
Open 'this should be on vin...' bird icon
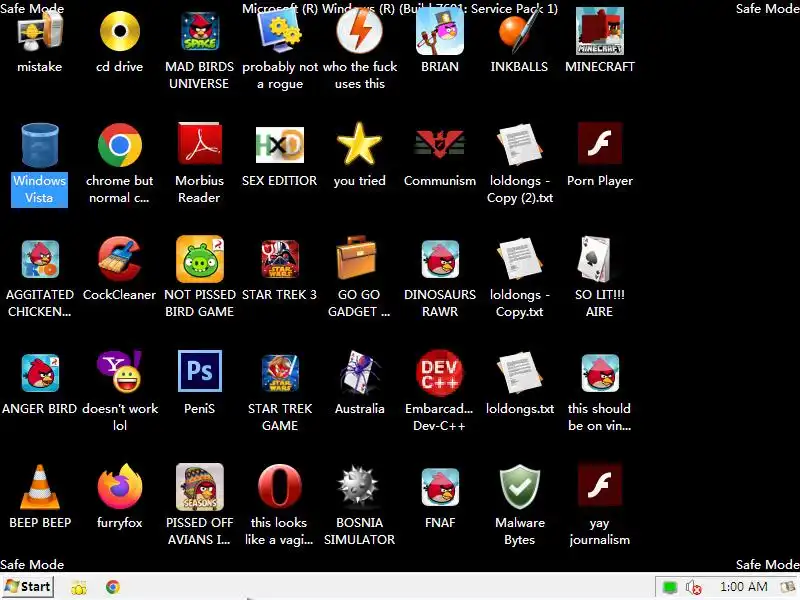599,373
